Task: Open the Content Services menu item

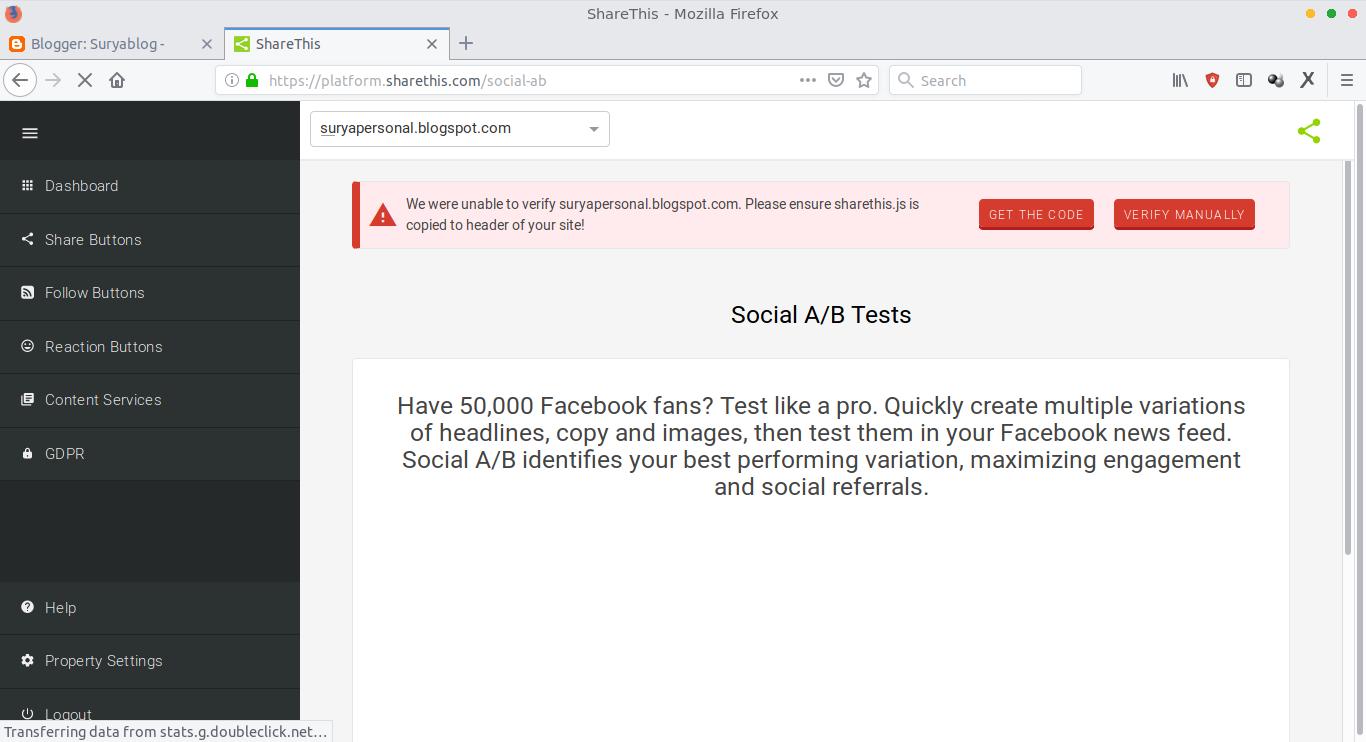Action: click(150, 400)
